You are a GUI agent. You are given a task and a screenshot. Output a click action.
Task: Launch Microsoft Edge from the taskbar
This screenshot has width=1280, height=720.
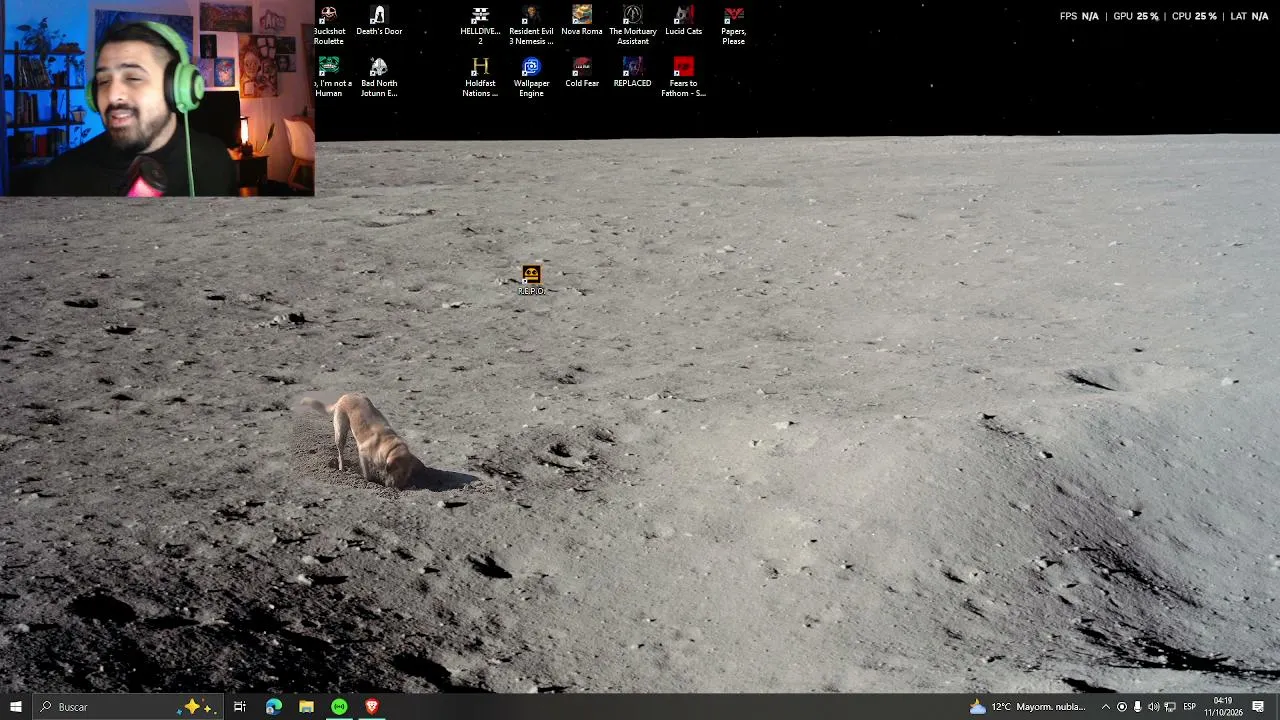[273, 707]
